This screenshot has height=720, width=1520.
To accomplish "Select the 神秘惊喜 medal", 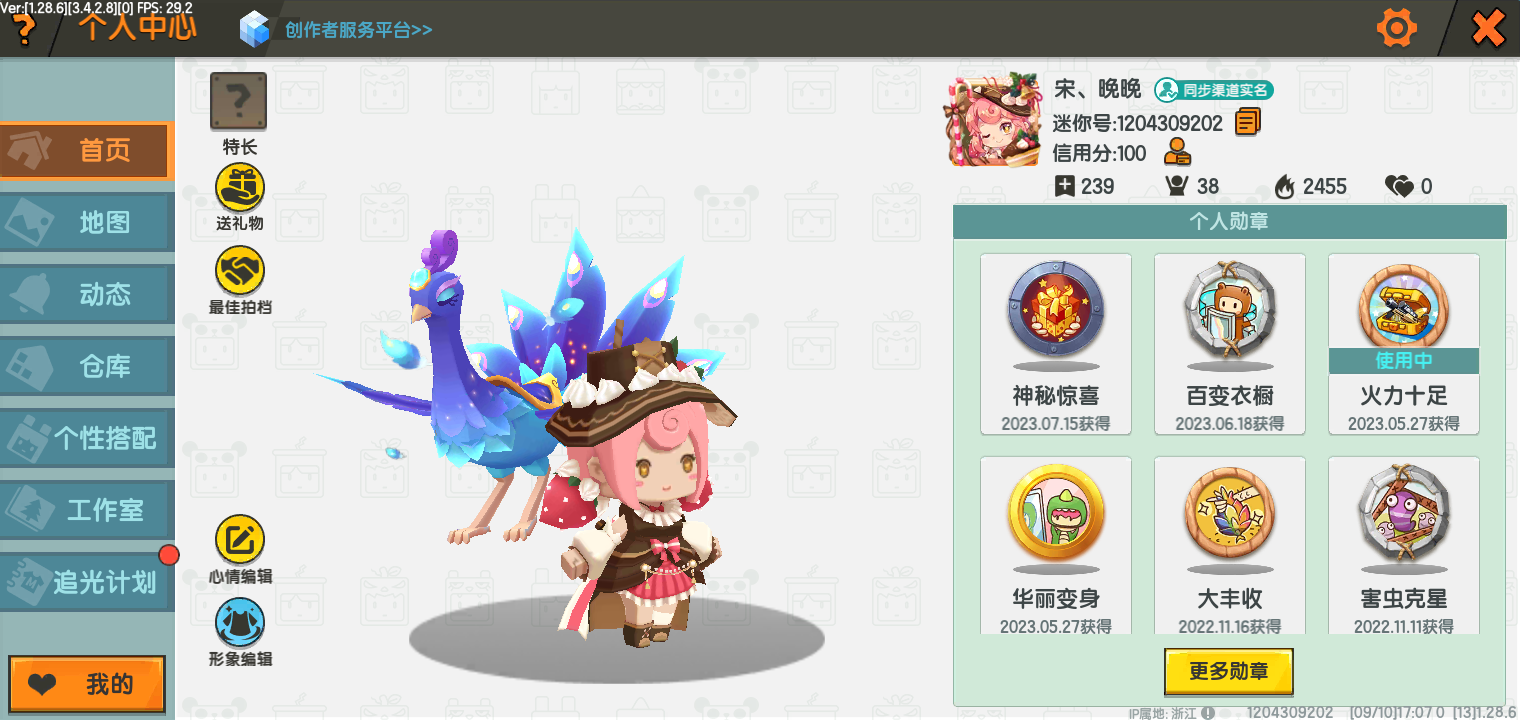I will pos(1056,344).
